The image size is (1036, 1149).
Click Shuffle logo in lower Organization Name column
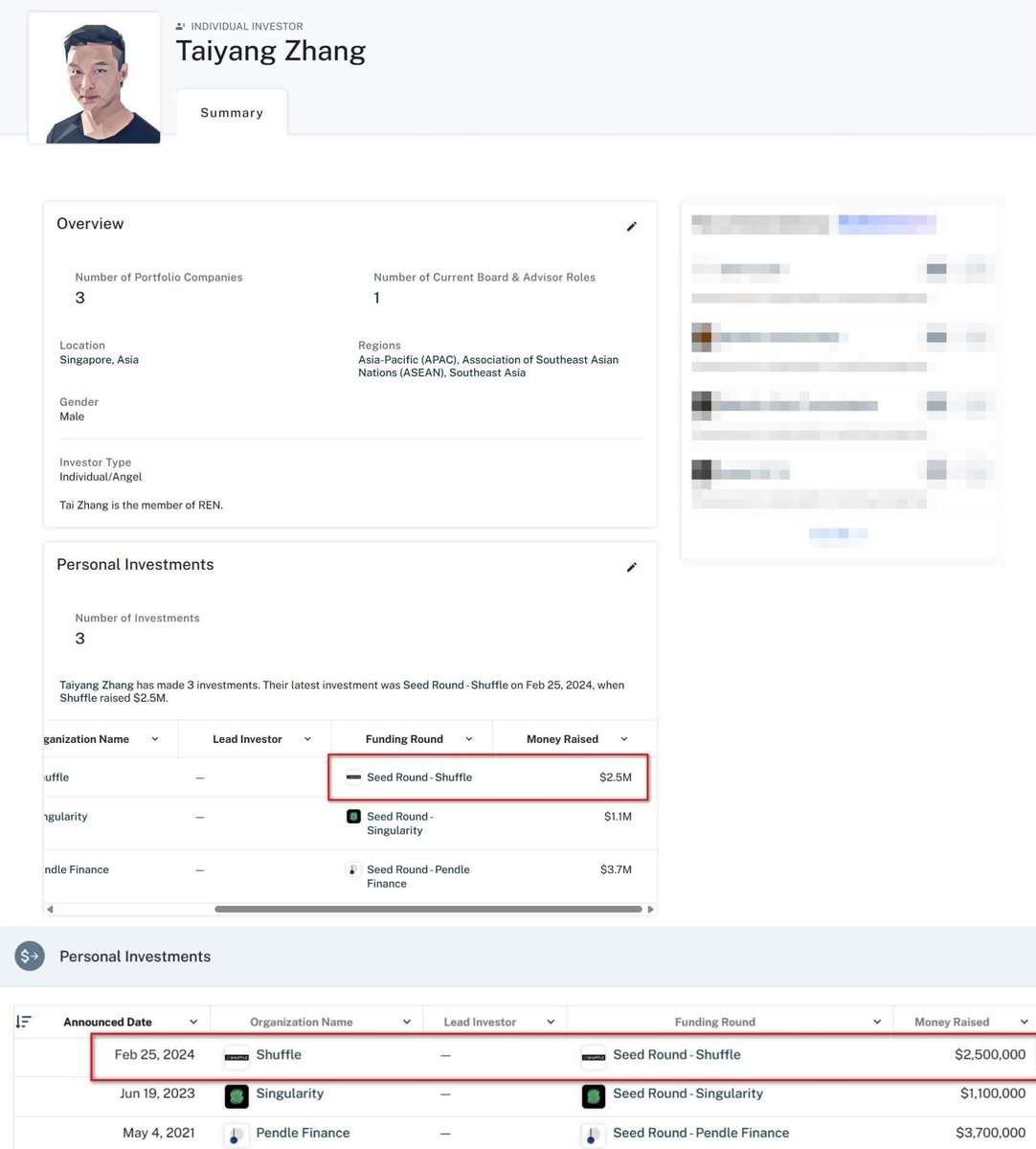point(236,1056)
